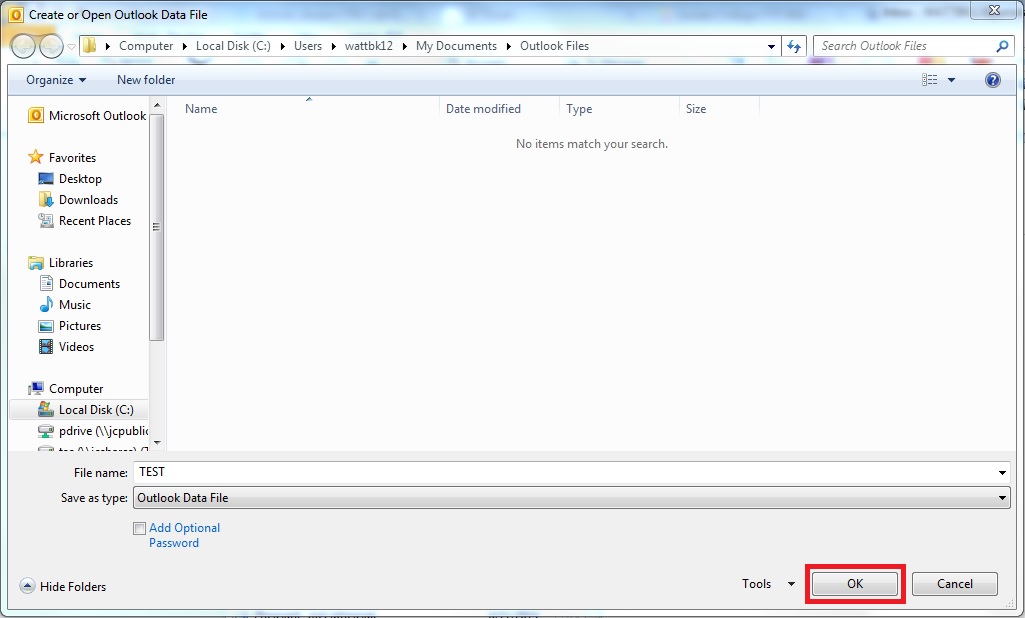The image size is (1025, 618).
Task: Open the address bar history dropdown
Action: tap(771, 46)
